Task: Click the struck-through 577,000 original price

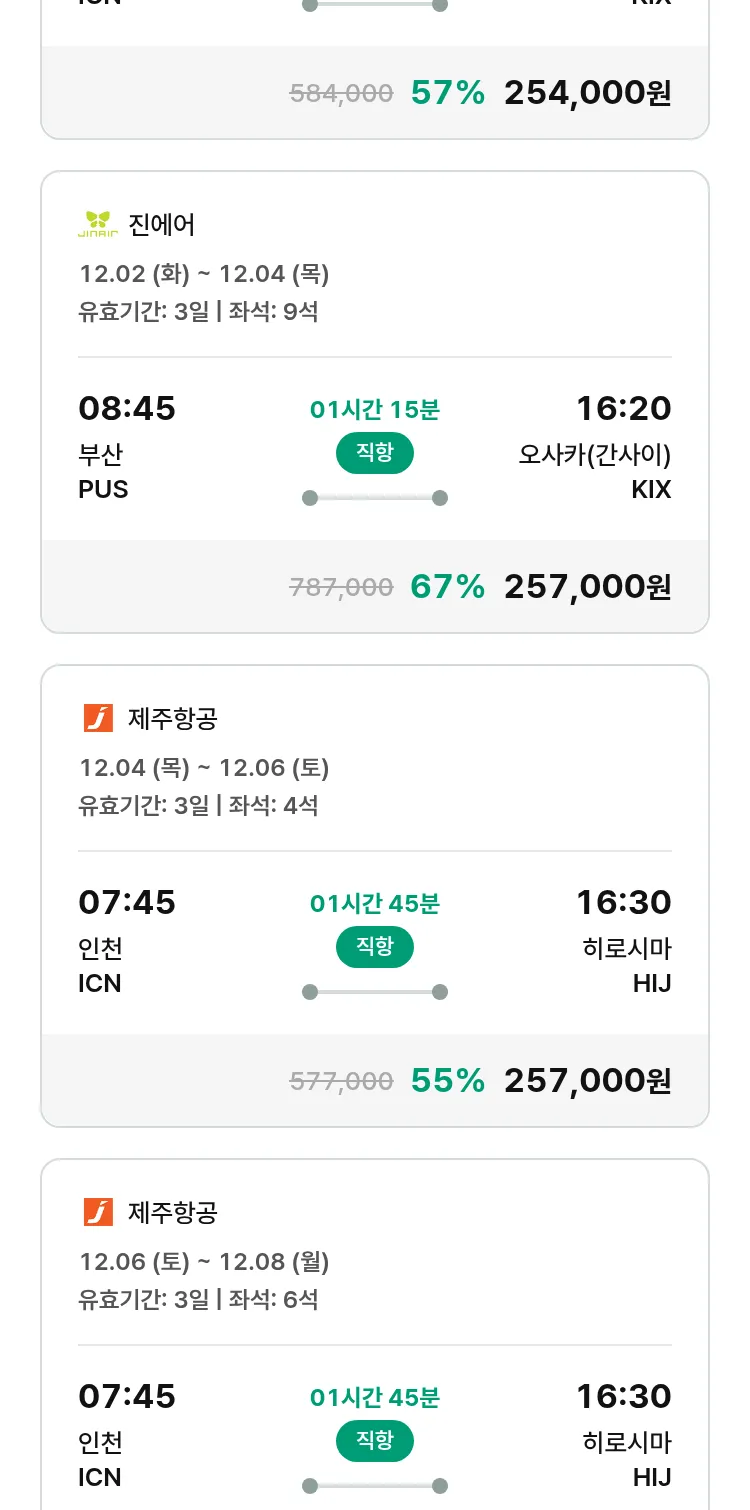Action: coord(341,1081)
